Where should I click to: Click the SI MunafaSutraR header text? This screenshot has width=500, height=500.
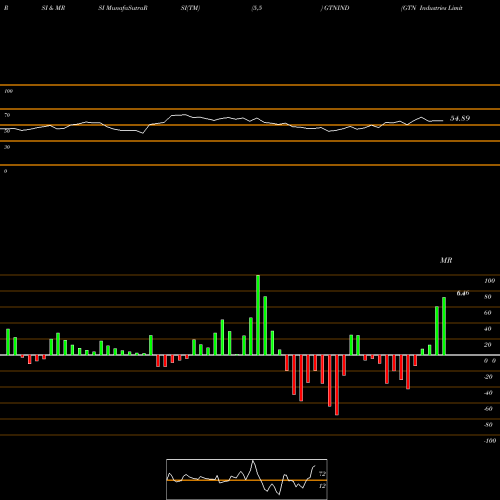click(x=123, y=8)
